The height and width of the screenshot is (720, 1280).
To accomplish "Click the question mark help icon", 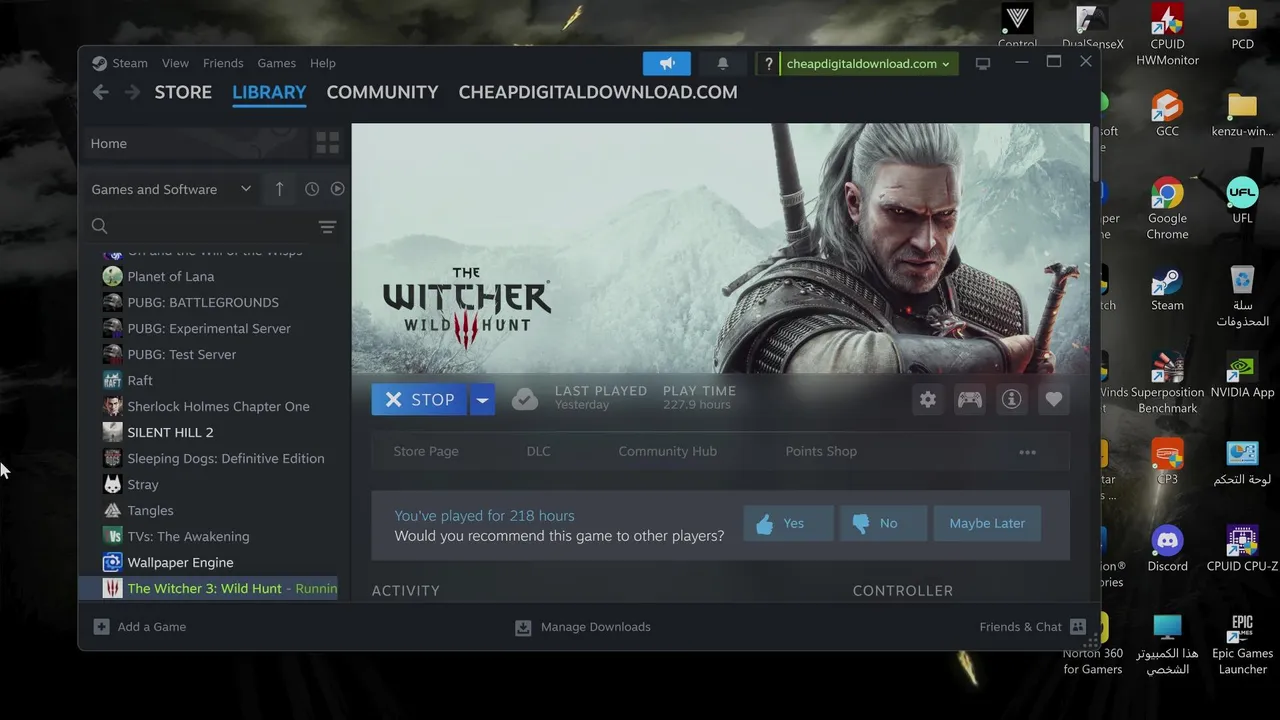I will point(768,63).
